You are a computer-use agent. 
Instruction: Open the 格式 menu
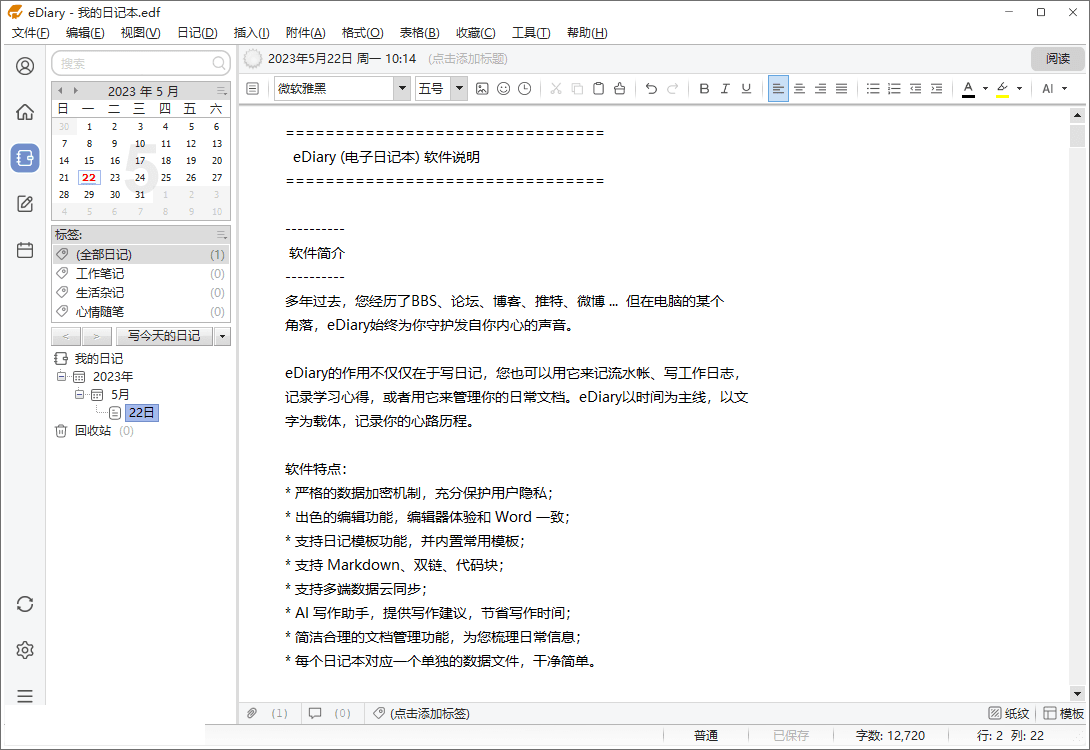tap(361, 32)
